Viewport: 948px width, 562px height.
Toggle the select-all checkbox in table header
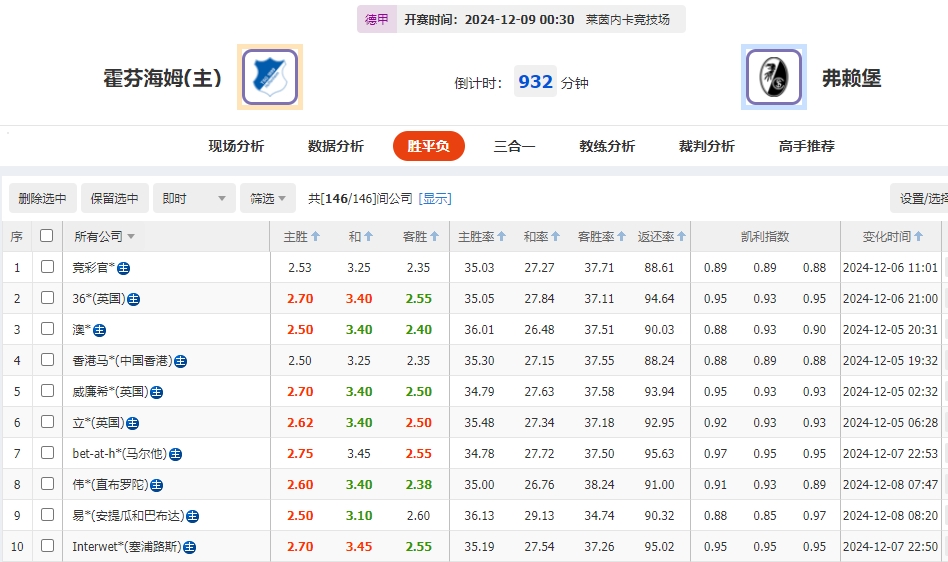[x=46, y=236]
